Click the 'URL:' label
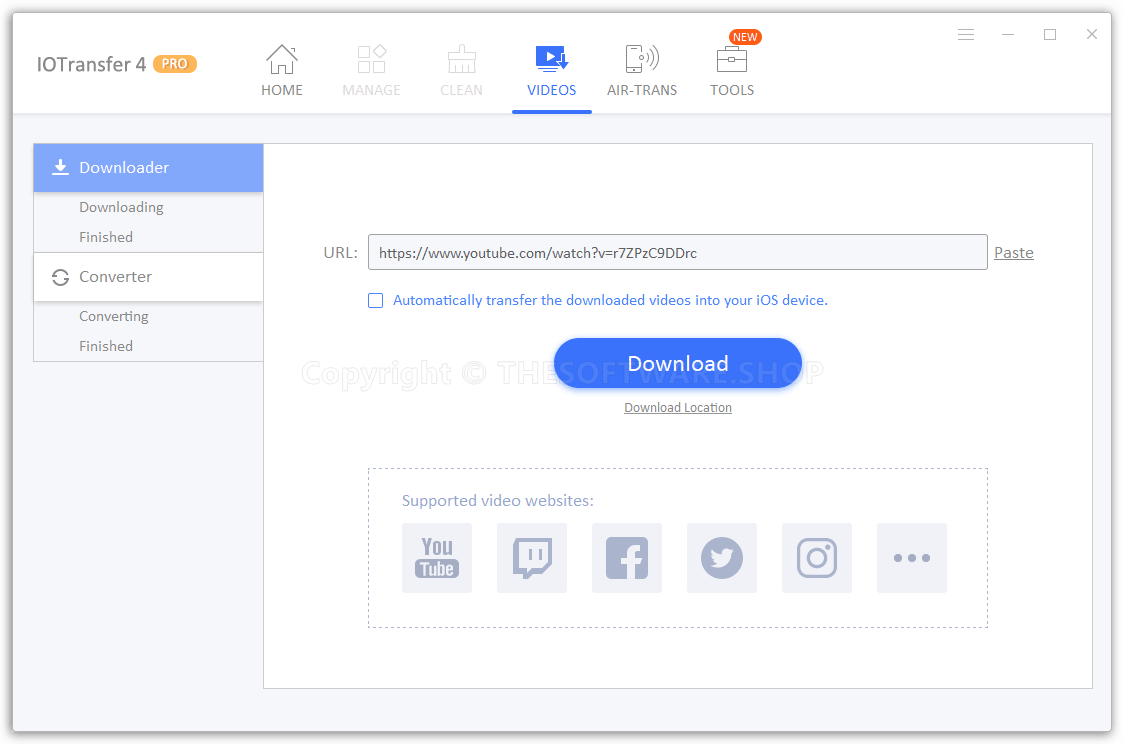This screenshot has height=744, width=1124. (340, 252)
